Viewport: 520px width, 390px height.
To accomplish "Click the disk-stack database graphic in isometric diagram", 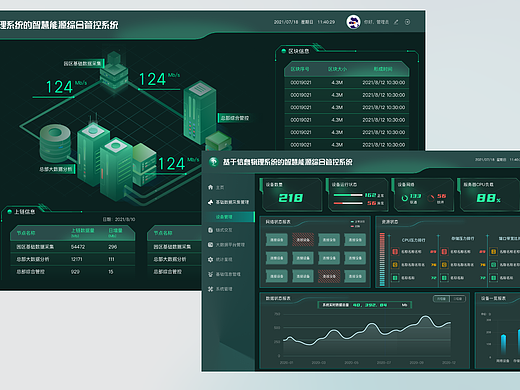I will click(55, 143).
